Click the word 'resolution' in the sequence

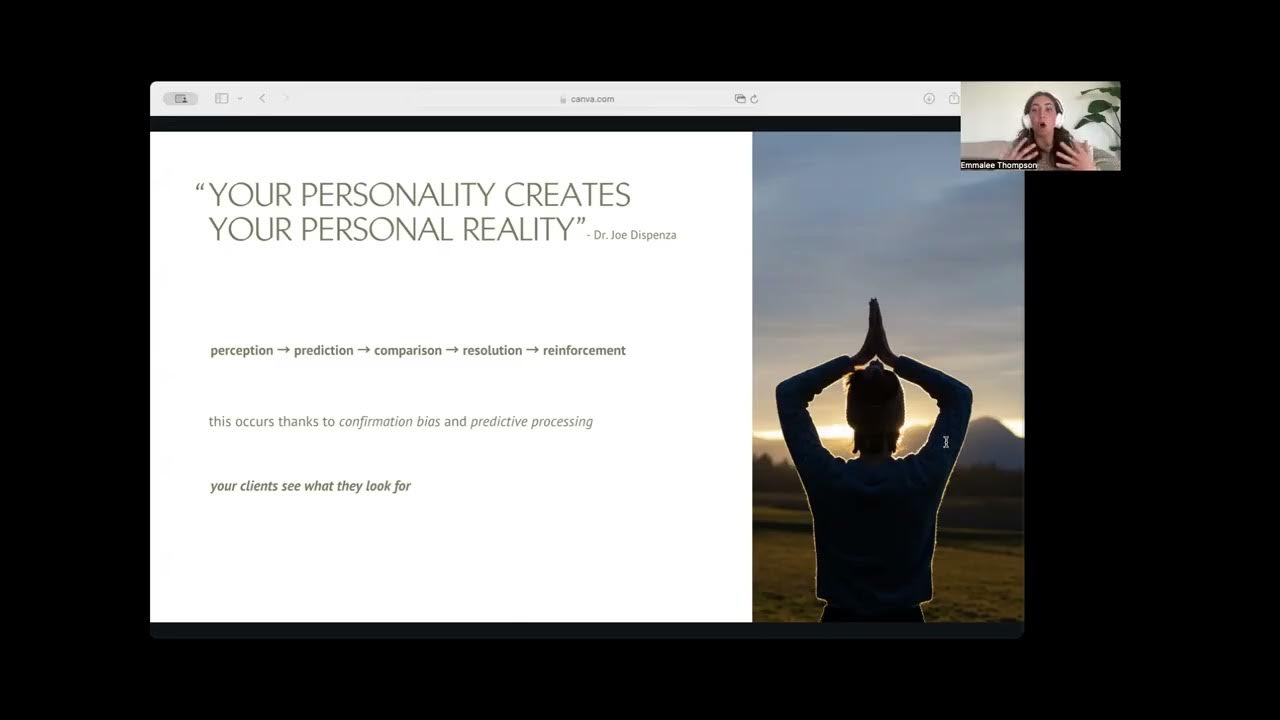tap(492, 351)
